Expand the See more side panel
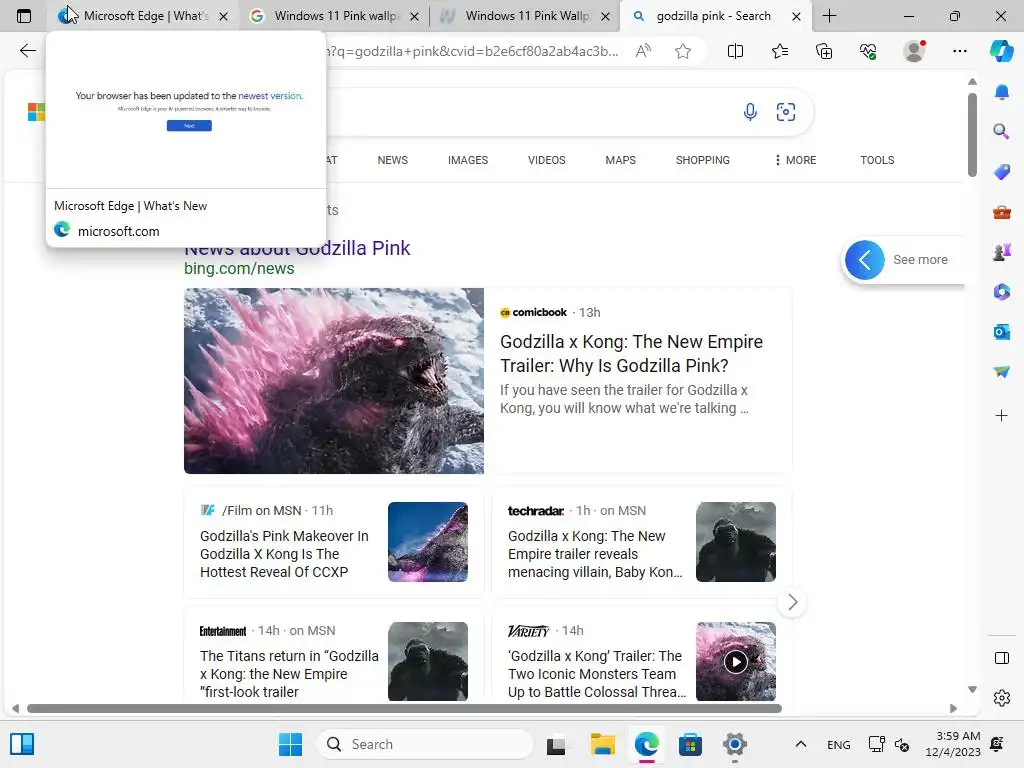The height and width of the screenshot is (768, 1024). (x=903, y=260)
